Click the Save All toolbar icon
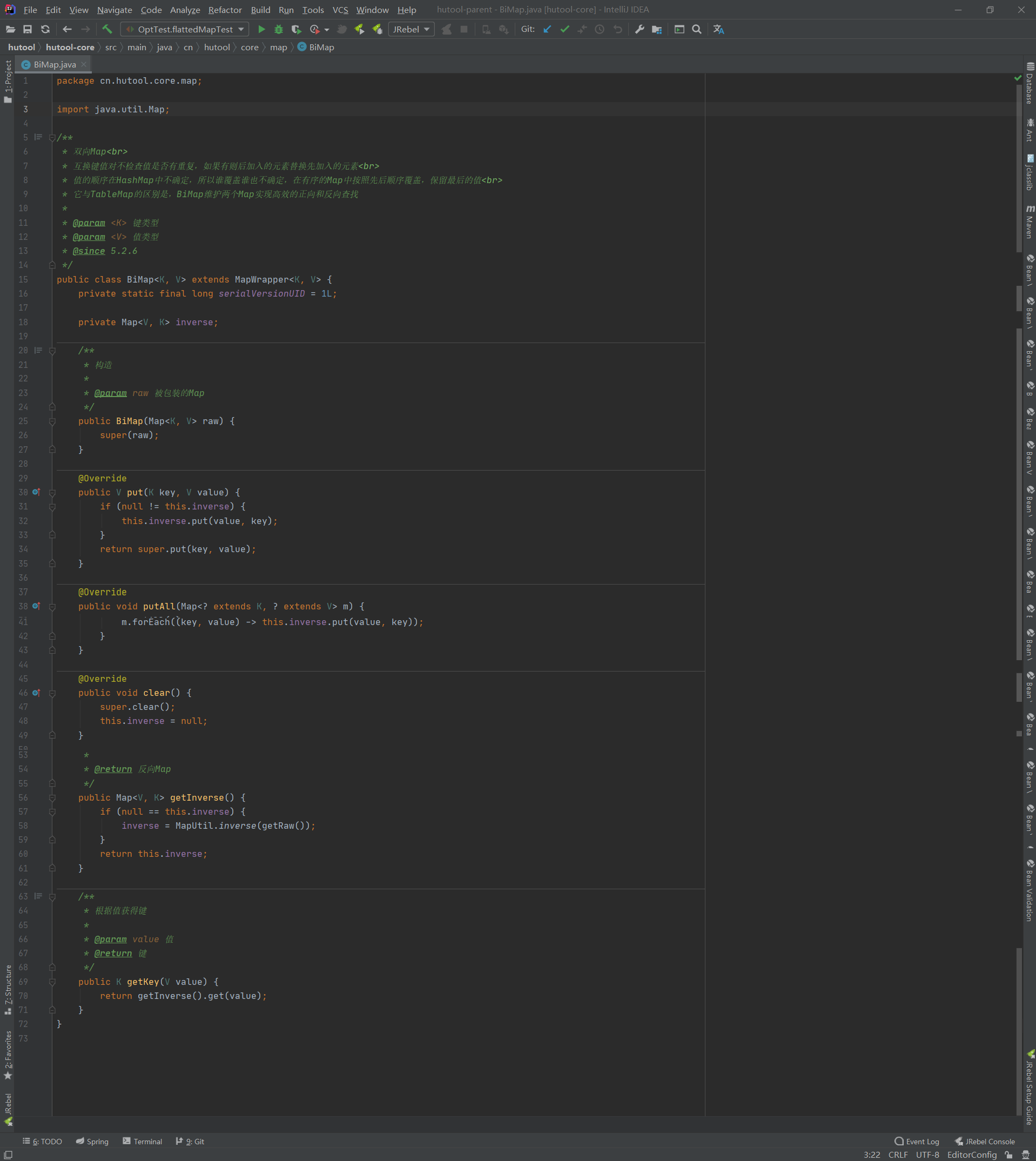 tap(28, 29)
